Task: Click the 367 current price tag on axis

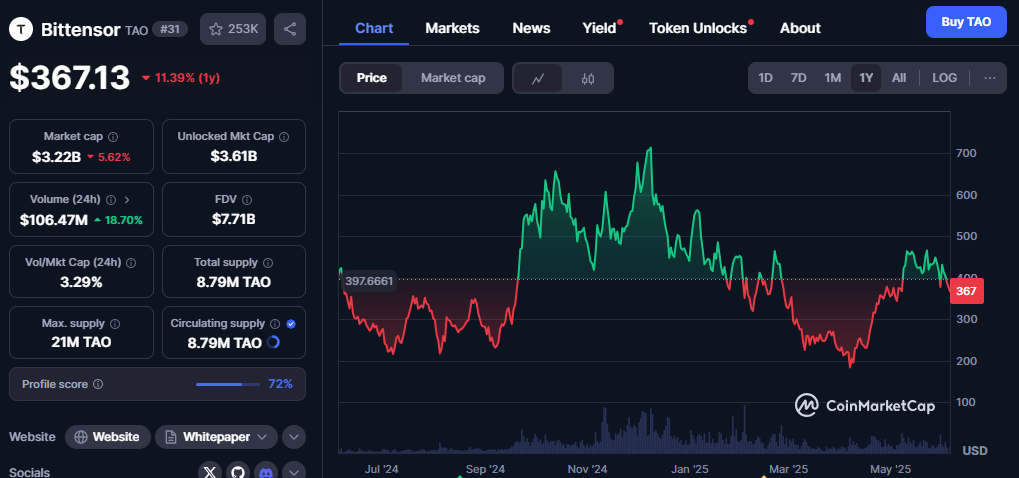Action: [x=966, y=291]
